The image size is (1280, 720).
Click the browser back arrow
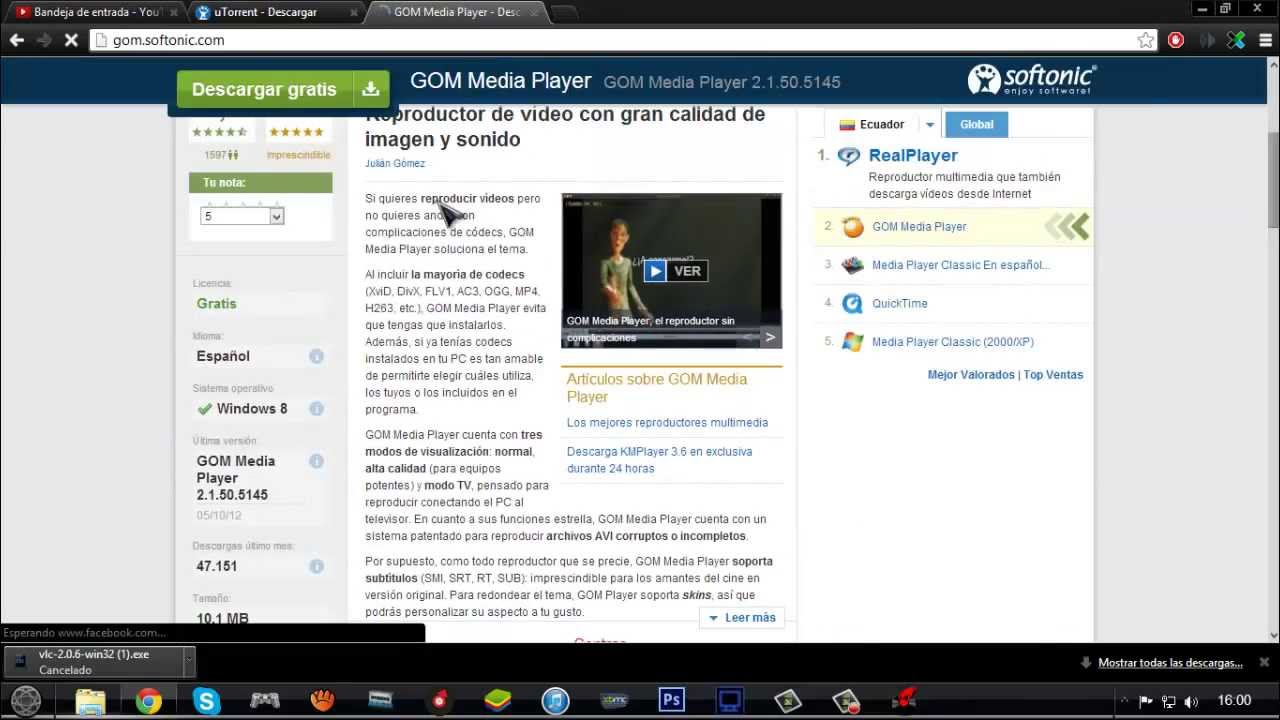point(16,40)
